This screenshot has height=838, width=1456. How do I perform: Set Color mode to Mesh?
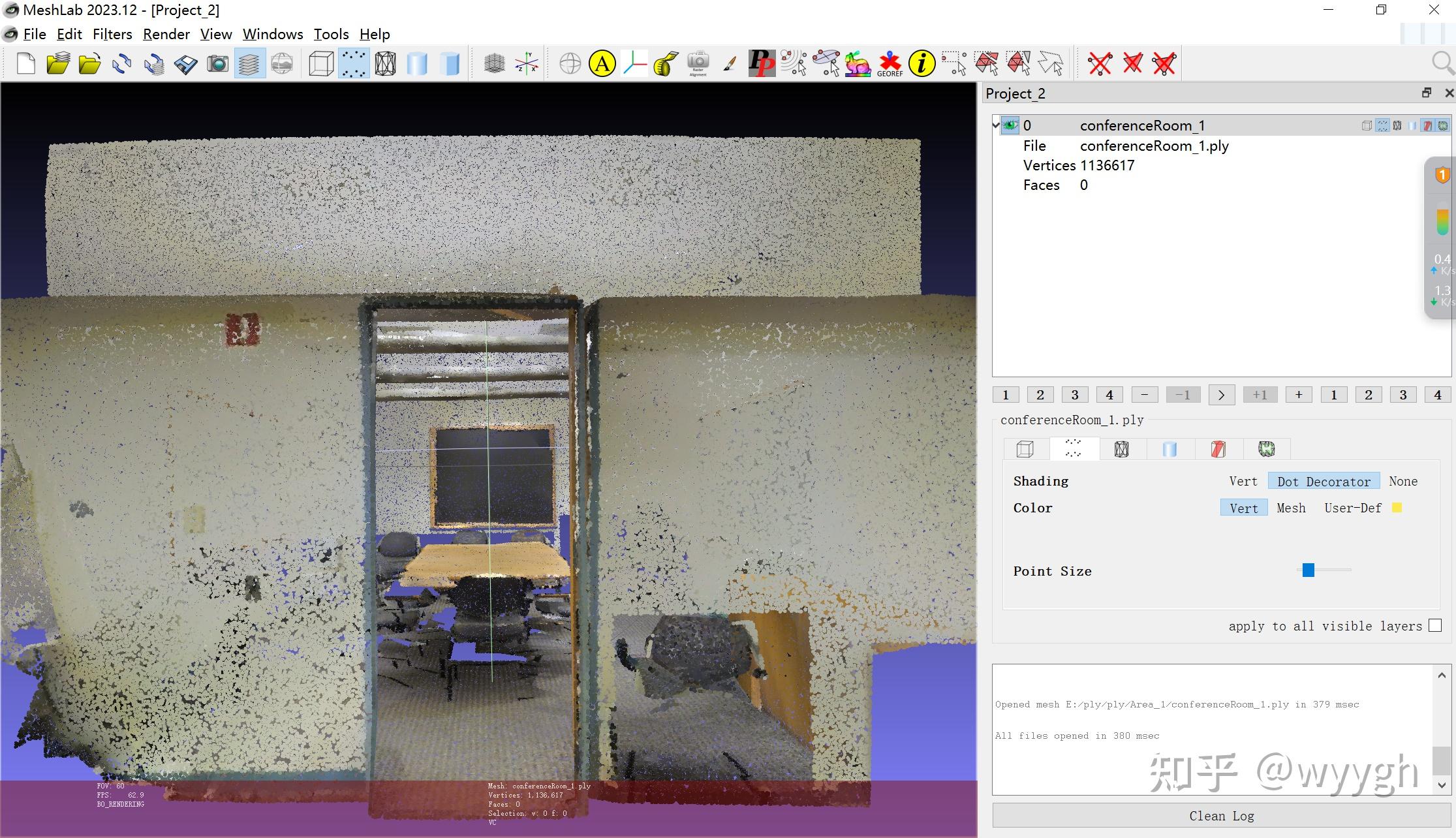tap(1291, 508)
